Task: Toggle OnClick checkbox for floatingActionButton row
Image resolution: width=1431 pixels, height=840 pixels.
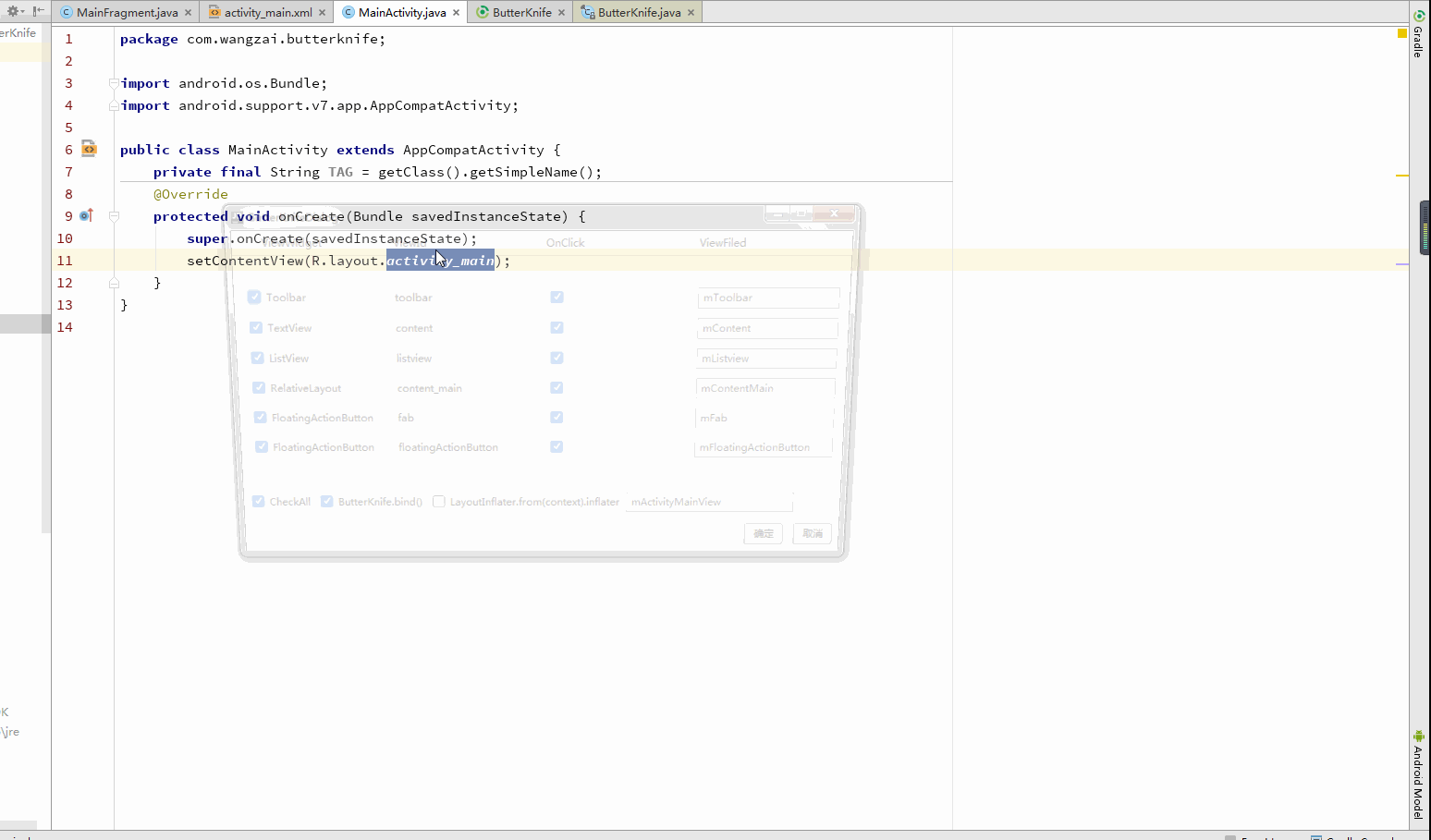Action: (x=556, y=446)
